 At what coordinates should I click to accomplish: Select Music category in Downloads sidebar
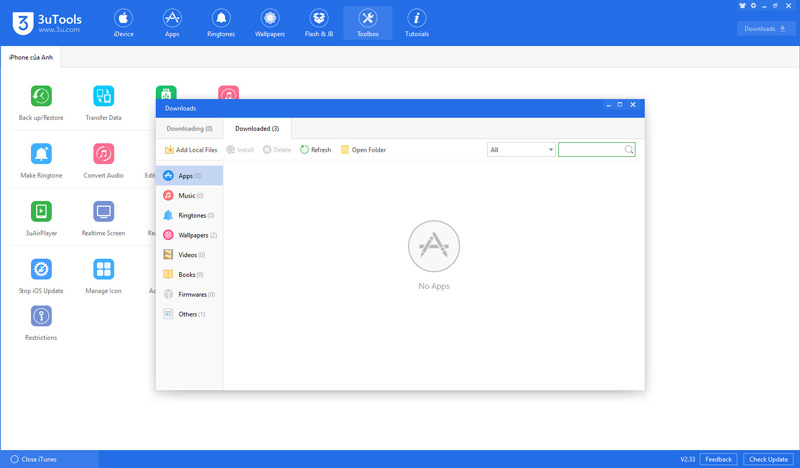tap(189, 195)
